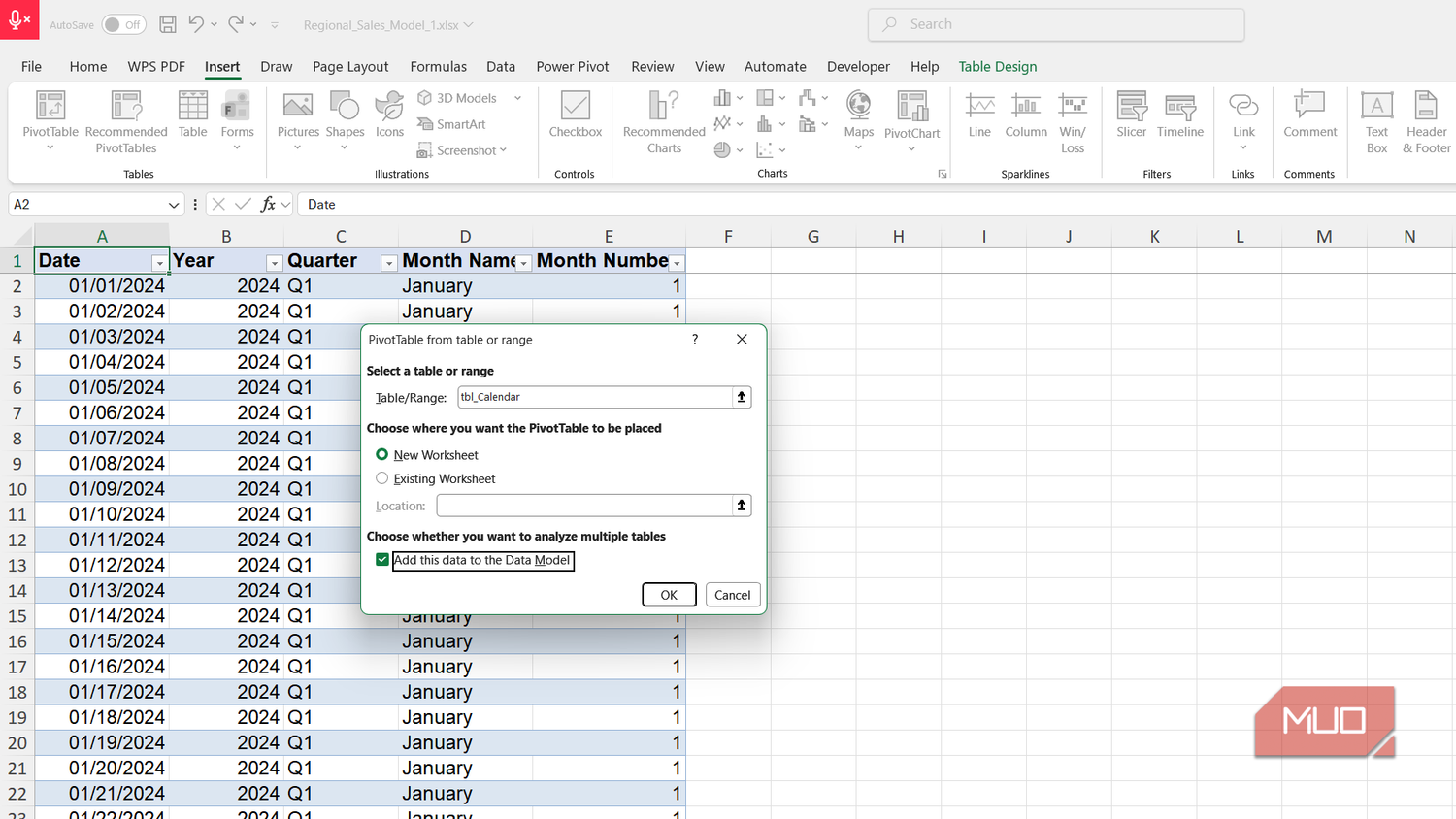Select row 10 header
Viewport: 1456px width, 819px height.
(17, 489)
